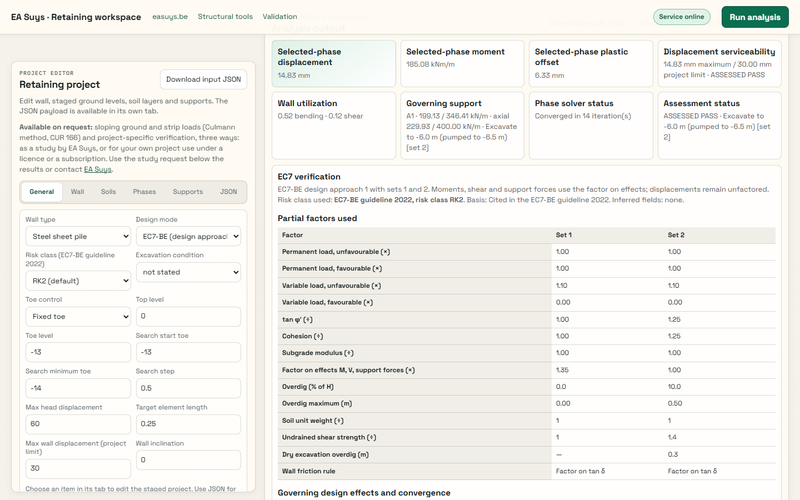Click the Factor column header
This screenshot has width=800, height=500.
[x=292, y=235]
